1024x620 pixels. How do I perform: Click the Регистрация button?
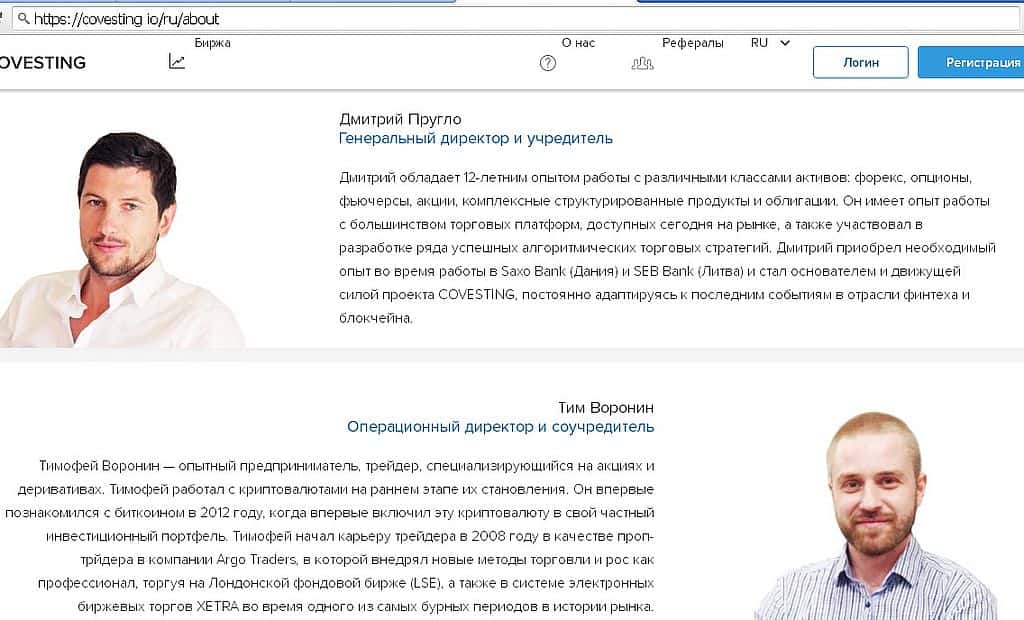point(972,62)
